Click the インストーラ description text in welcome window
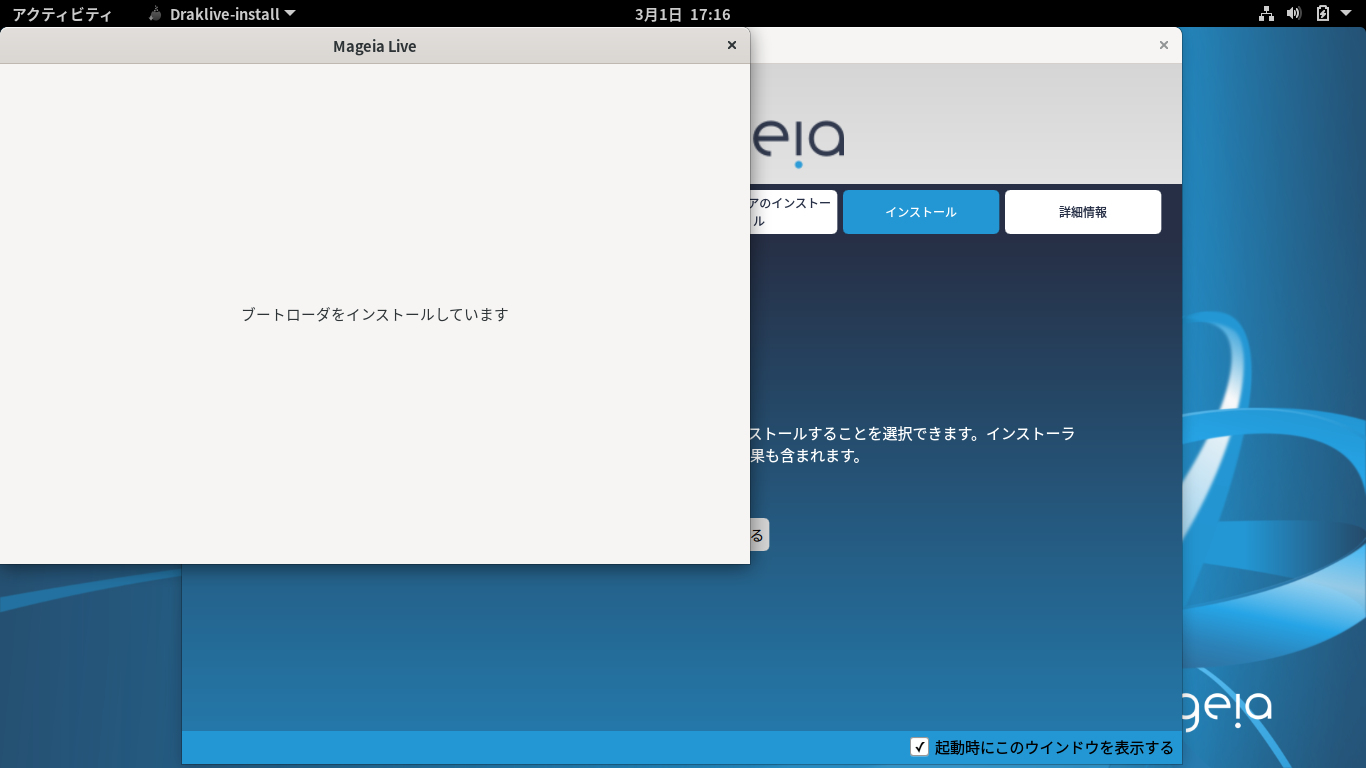Image resolution: width=1366 pixels, height=768 pixels. tap(913, 445)
